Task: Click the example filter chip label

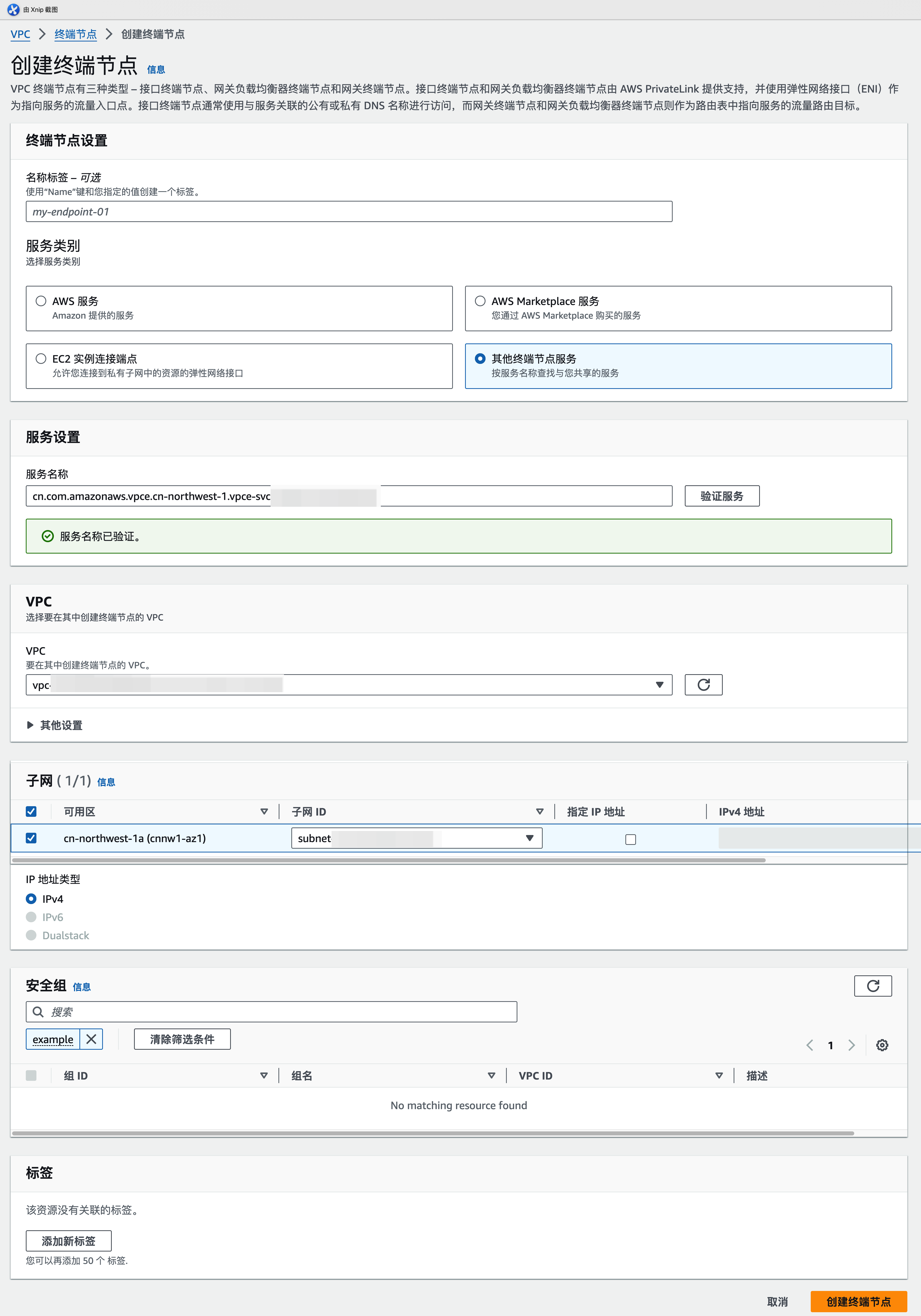Action: pos(53,1039)
